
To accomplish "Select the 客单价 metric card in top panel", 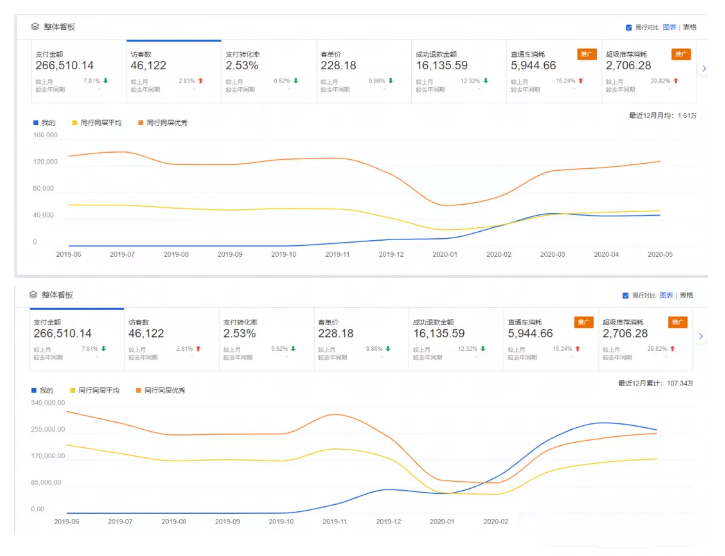I will [360, 72].
